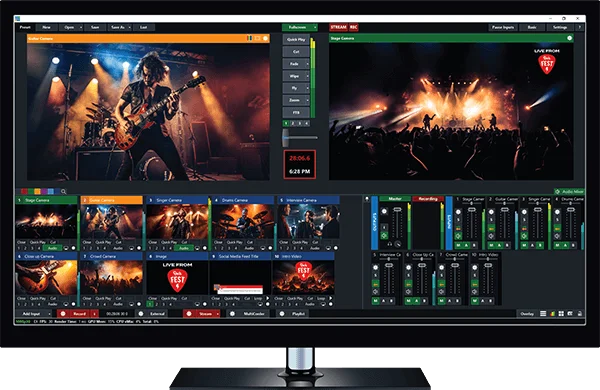Image resolution: width=600 pixels, height=390 pixels.
Task: Click Master headphones icon
Action: tap(390, 244)
